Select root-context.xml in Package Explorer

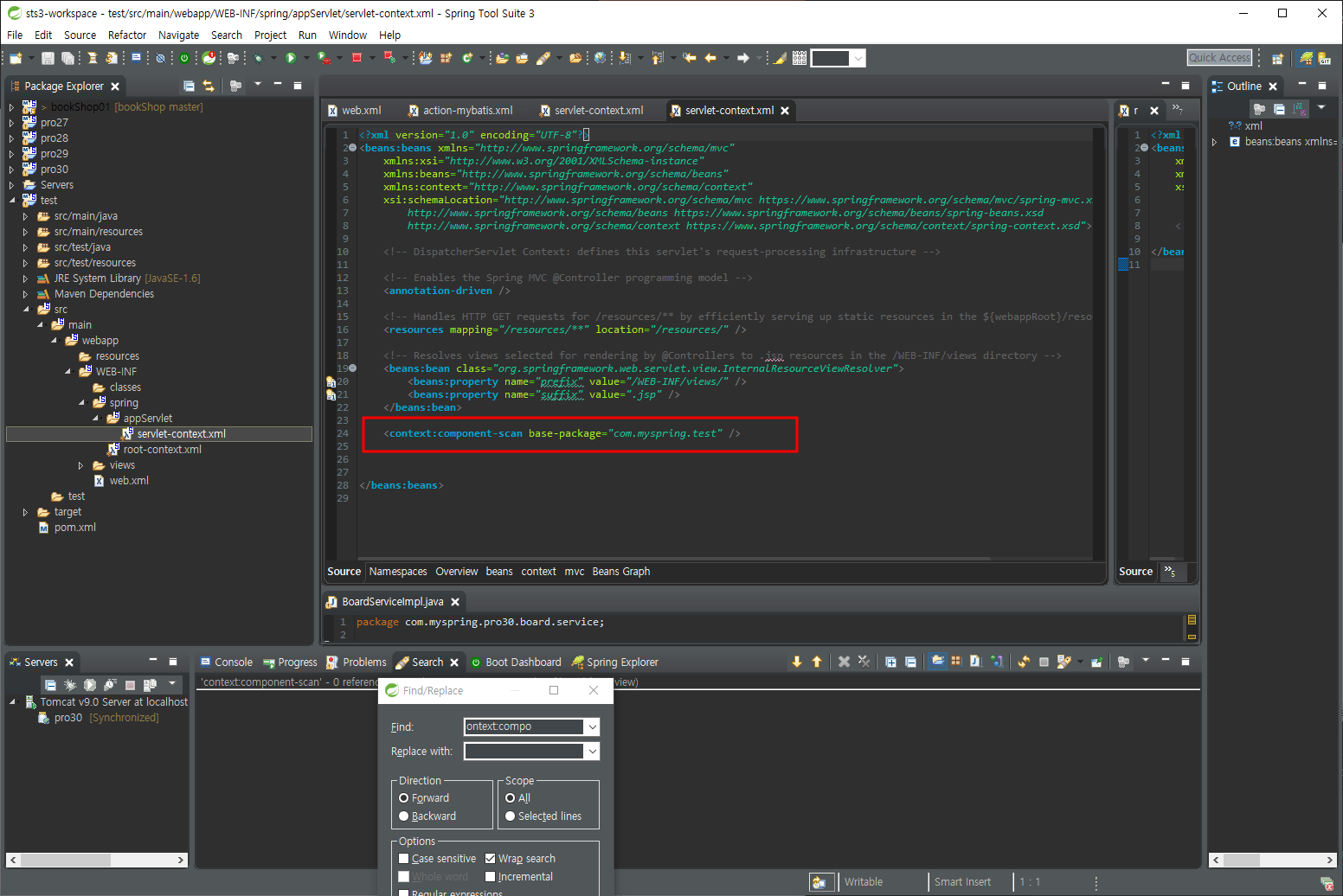[x=162, y=450]
